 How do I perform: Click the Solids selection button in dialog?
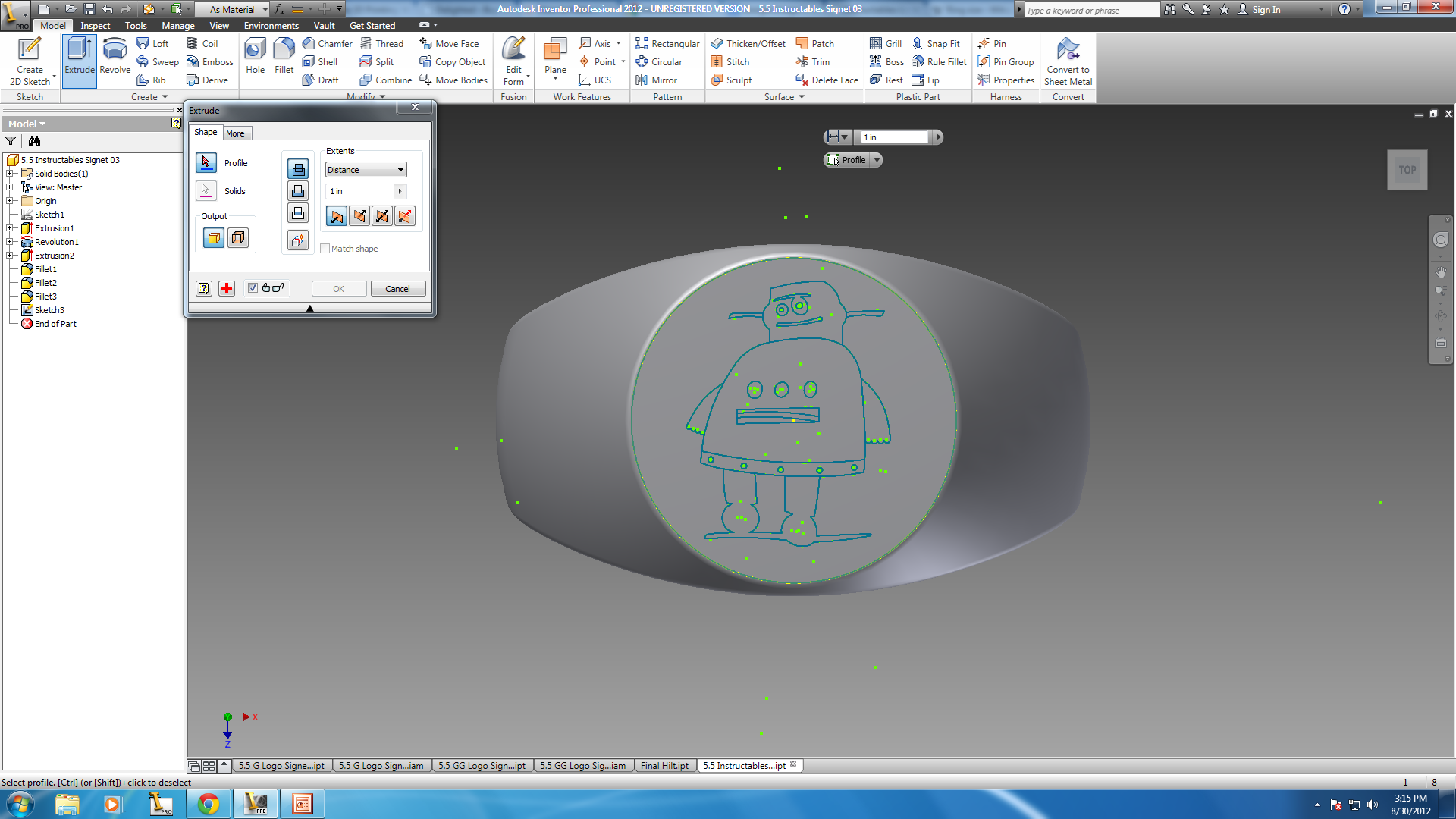pyautogui.click(x=206, y=190)
